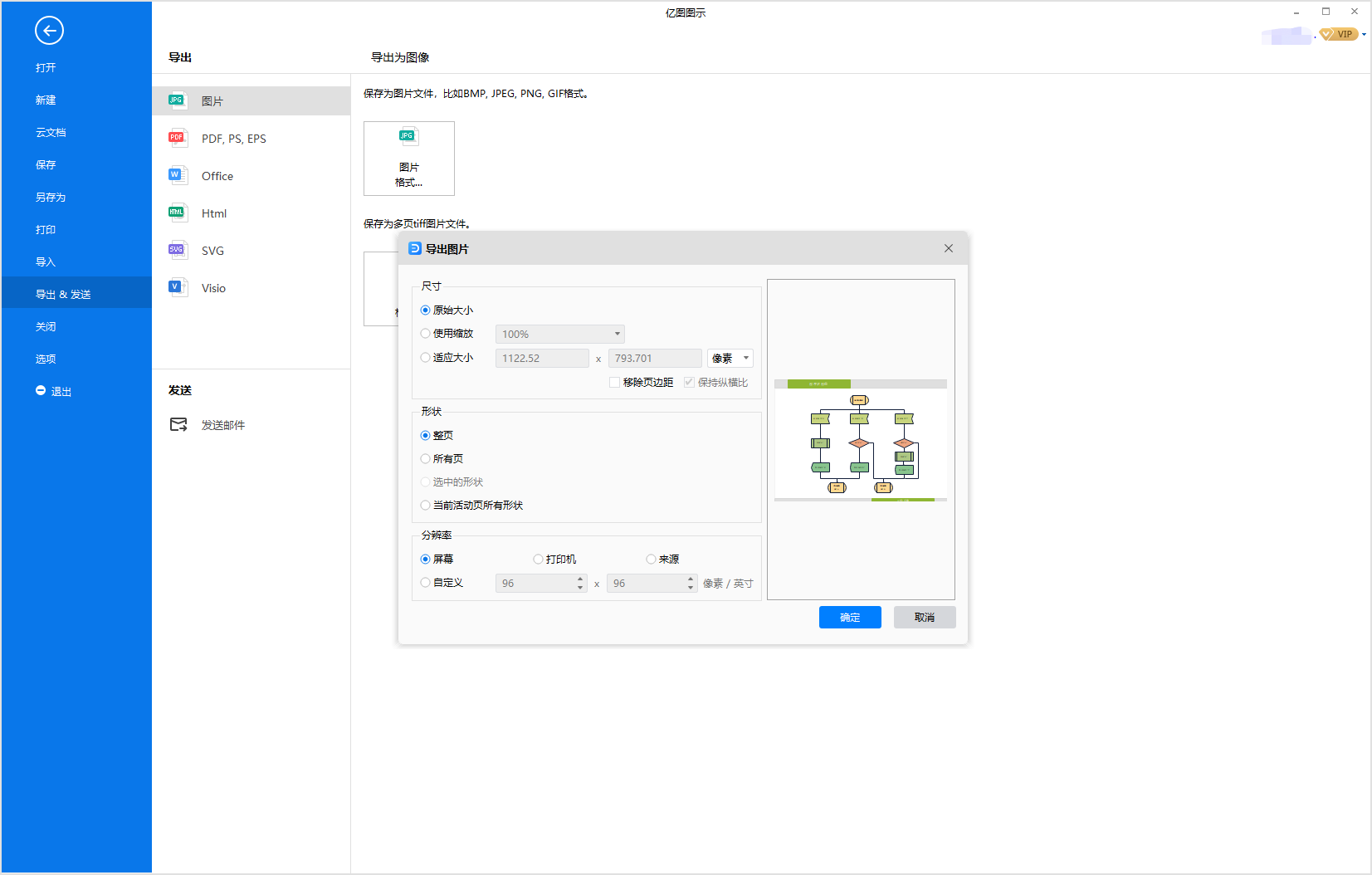Select the Html export type
Screen dimensions: 1372x875
coord(251,213)
